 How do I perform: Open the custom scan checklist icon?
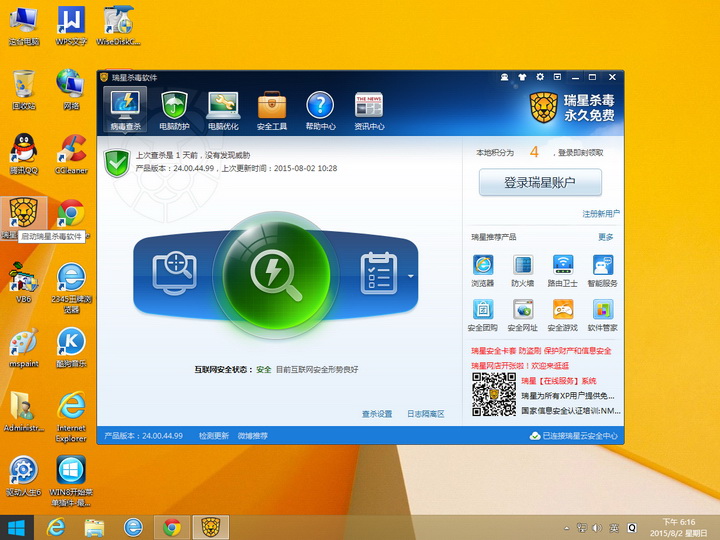click(378, 270)
